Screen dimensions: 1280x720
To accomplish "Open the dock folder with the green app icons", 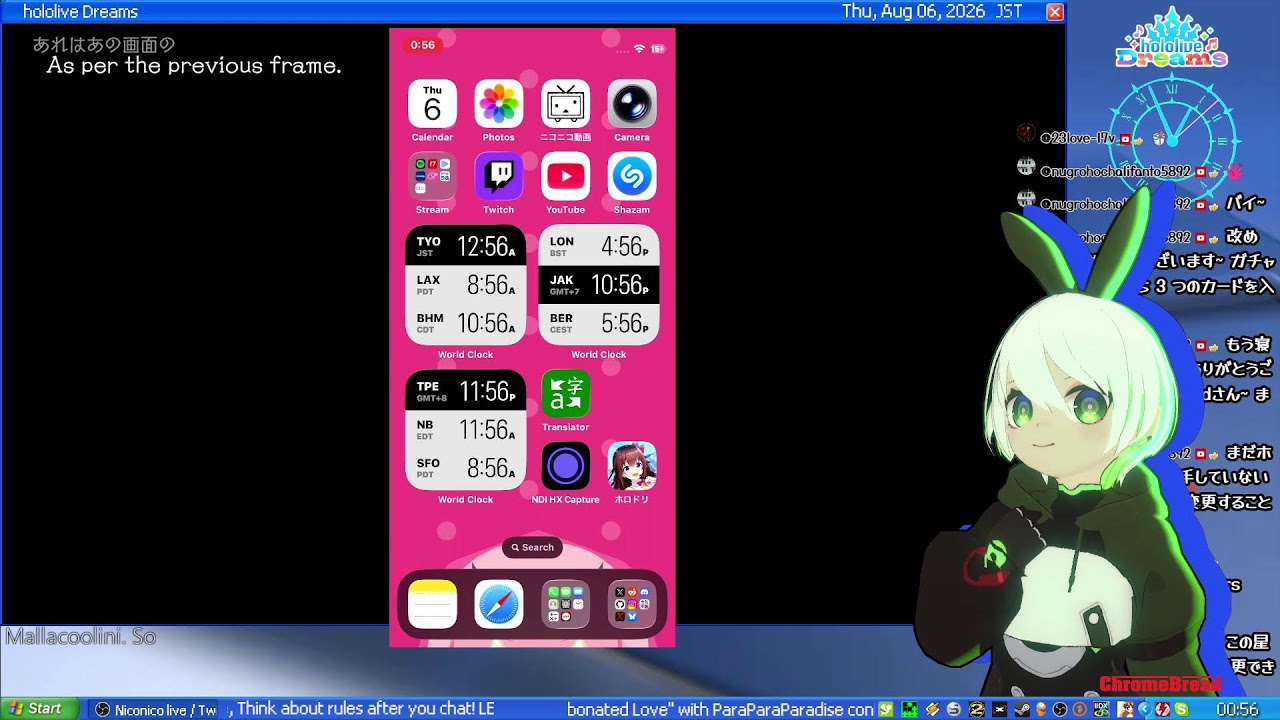I will click(x=565, y=604).
